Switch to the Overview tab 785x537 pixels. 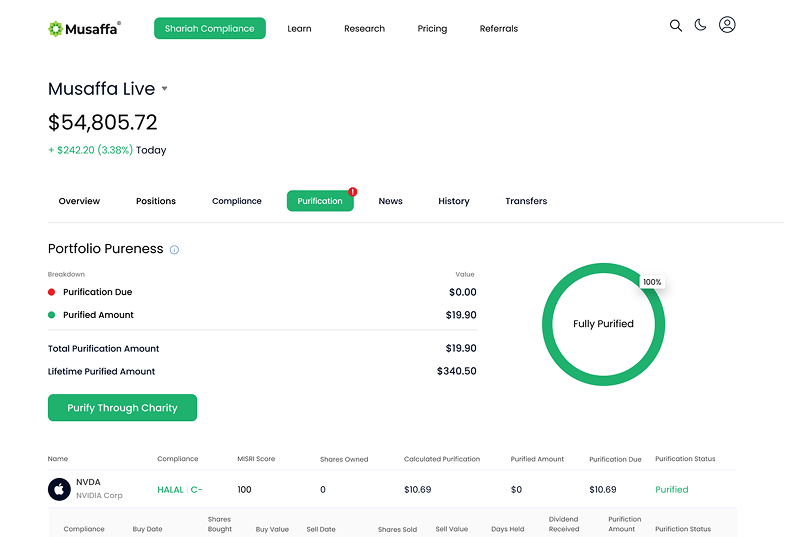pos(79,201)
